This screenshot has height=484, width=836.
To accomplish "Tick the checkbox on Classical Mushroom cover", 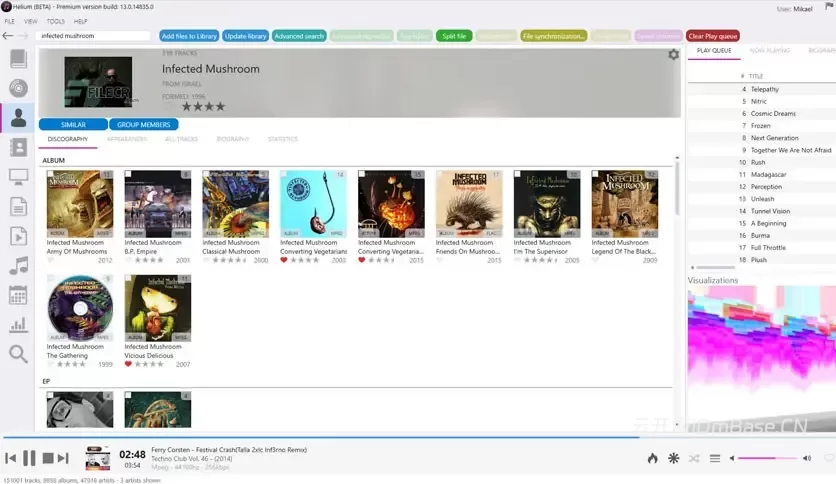I will [206, 174].
